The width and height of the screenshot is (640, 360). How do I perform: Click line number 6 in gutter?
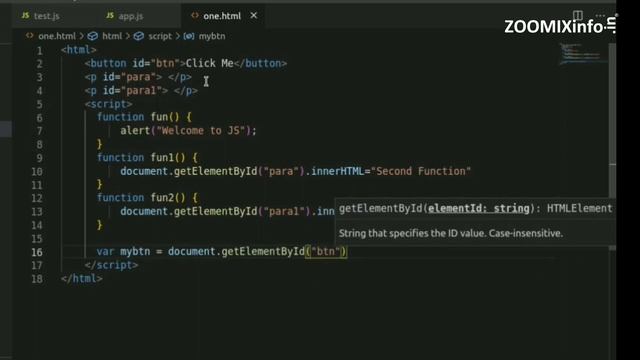click(x=39, y=118)
